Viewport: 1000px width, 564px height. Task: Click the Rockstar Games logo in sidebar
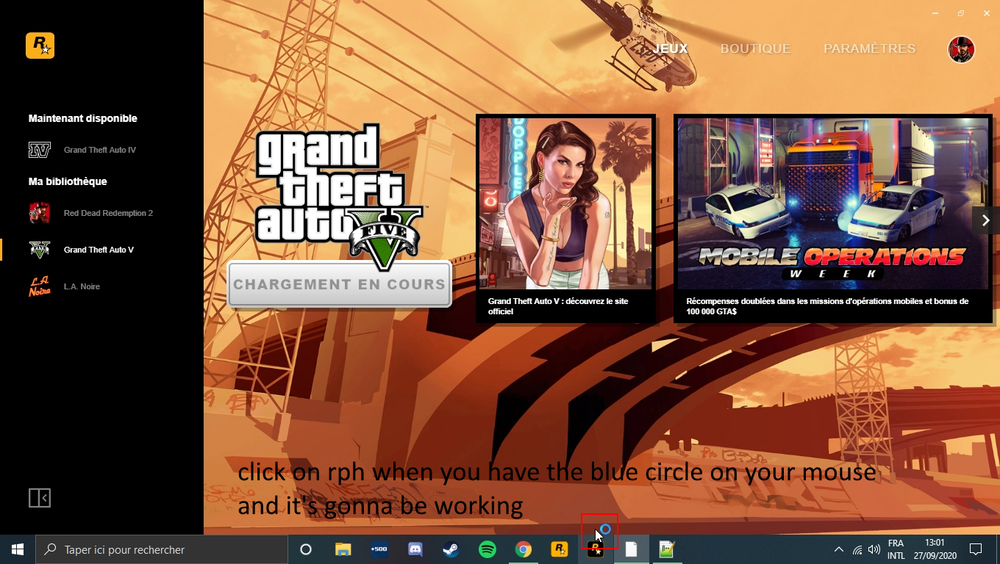coord(40,46)
